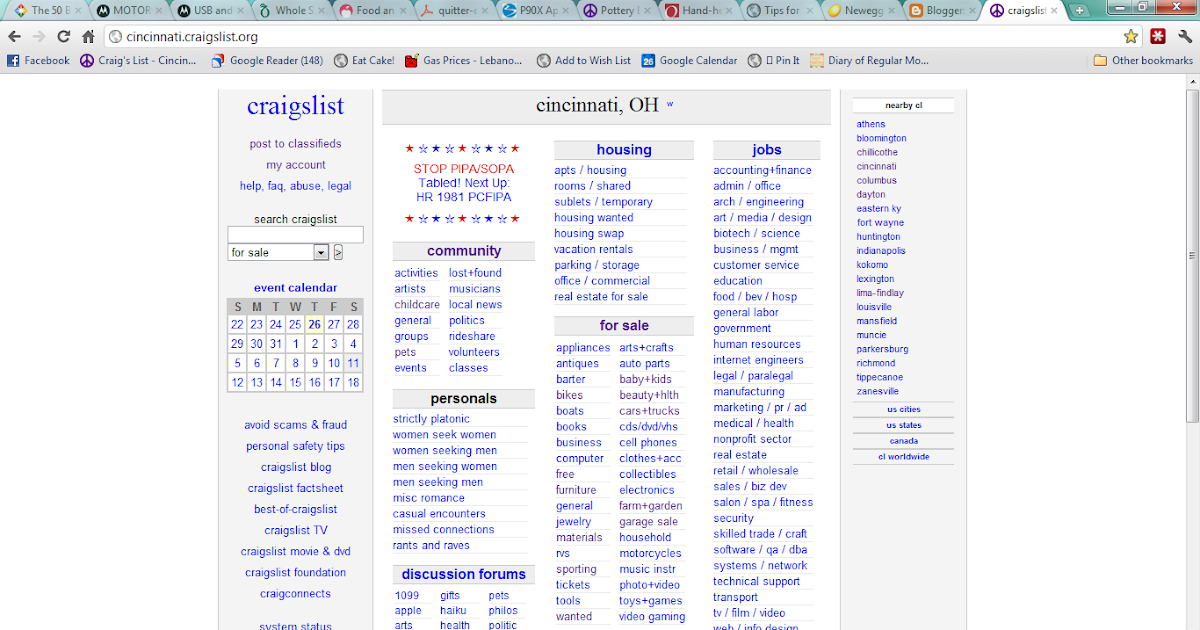This screenshot has height=630, width=1200.
Task: Expand the 'cl worldwide' section
Action: (x=903, y=457)
